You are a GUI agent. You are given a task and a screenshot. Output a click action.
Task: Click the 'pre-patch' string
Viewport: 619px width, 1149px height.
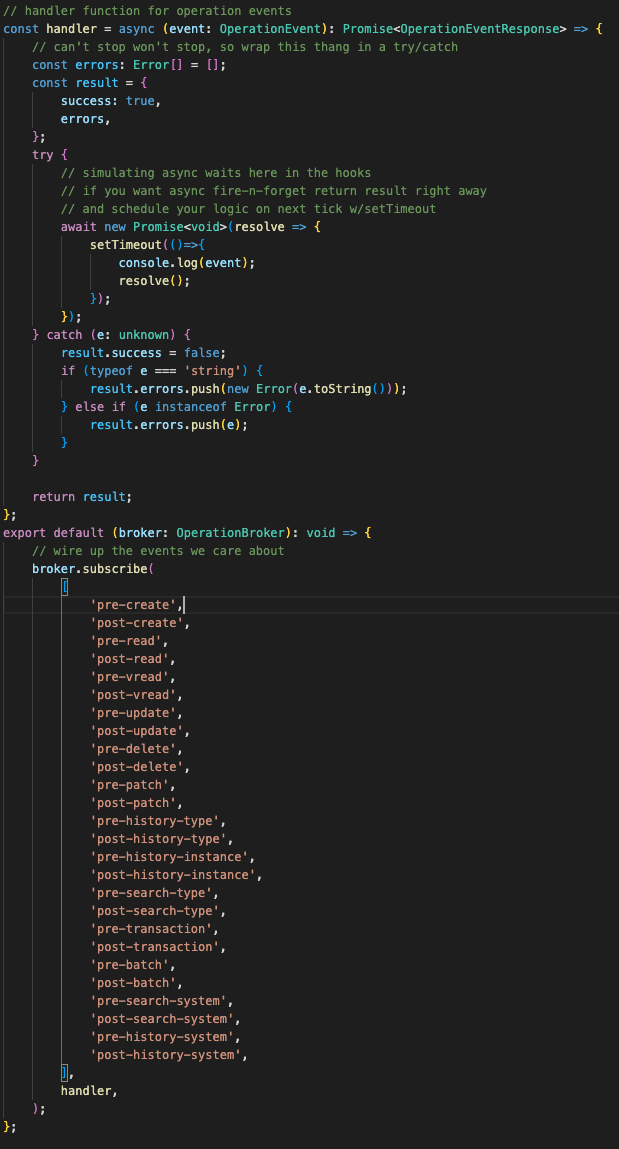coord(130,785)
